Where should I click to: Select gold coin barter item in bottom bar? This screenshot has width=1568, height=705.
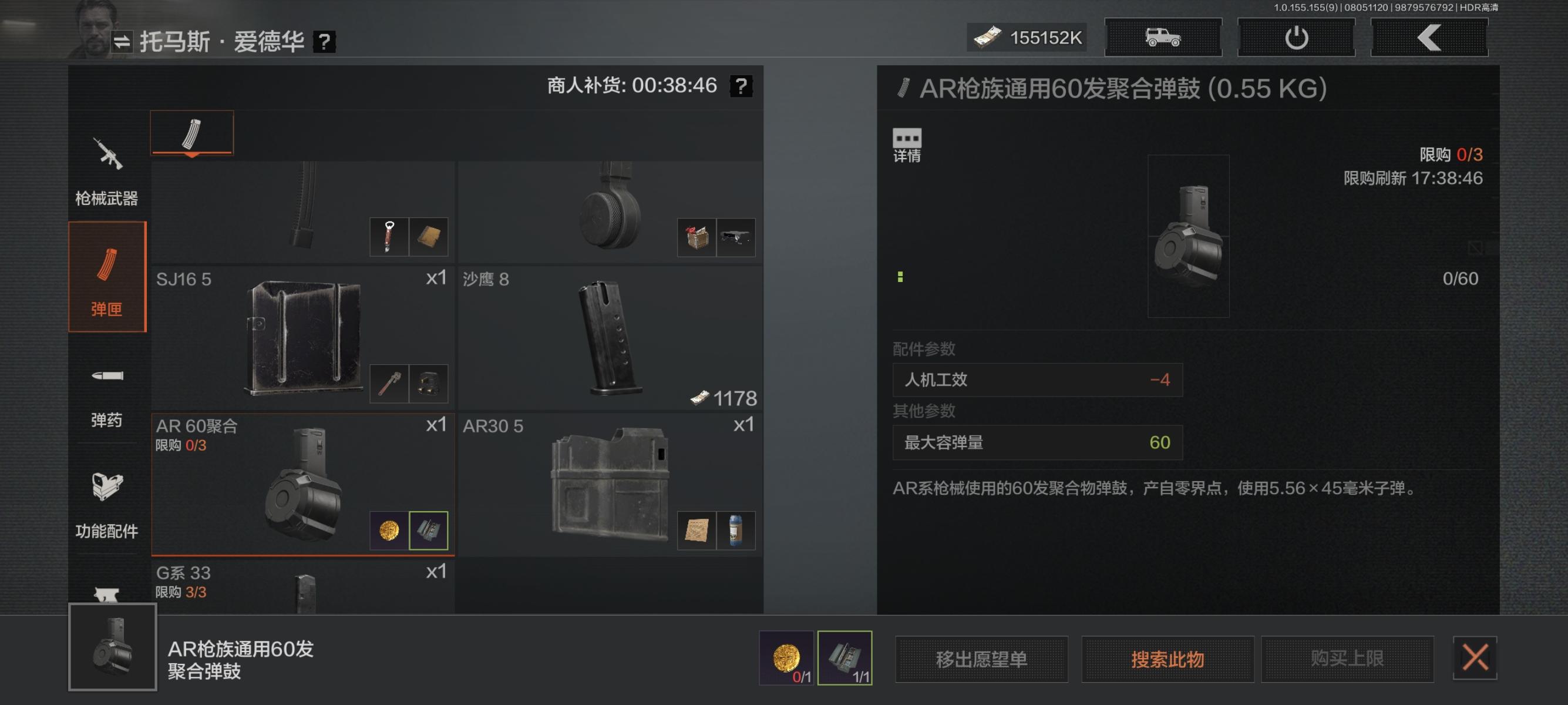(786, 658)
